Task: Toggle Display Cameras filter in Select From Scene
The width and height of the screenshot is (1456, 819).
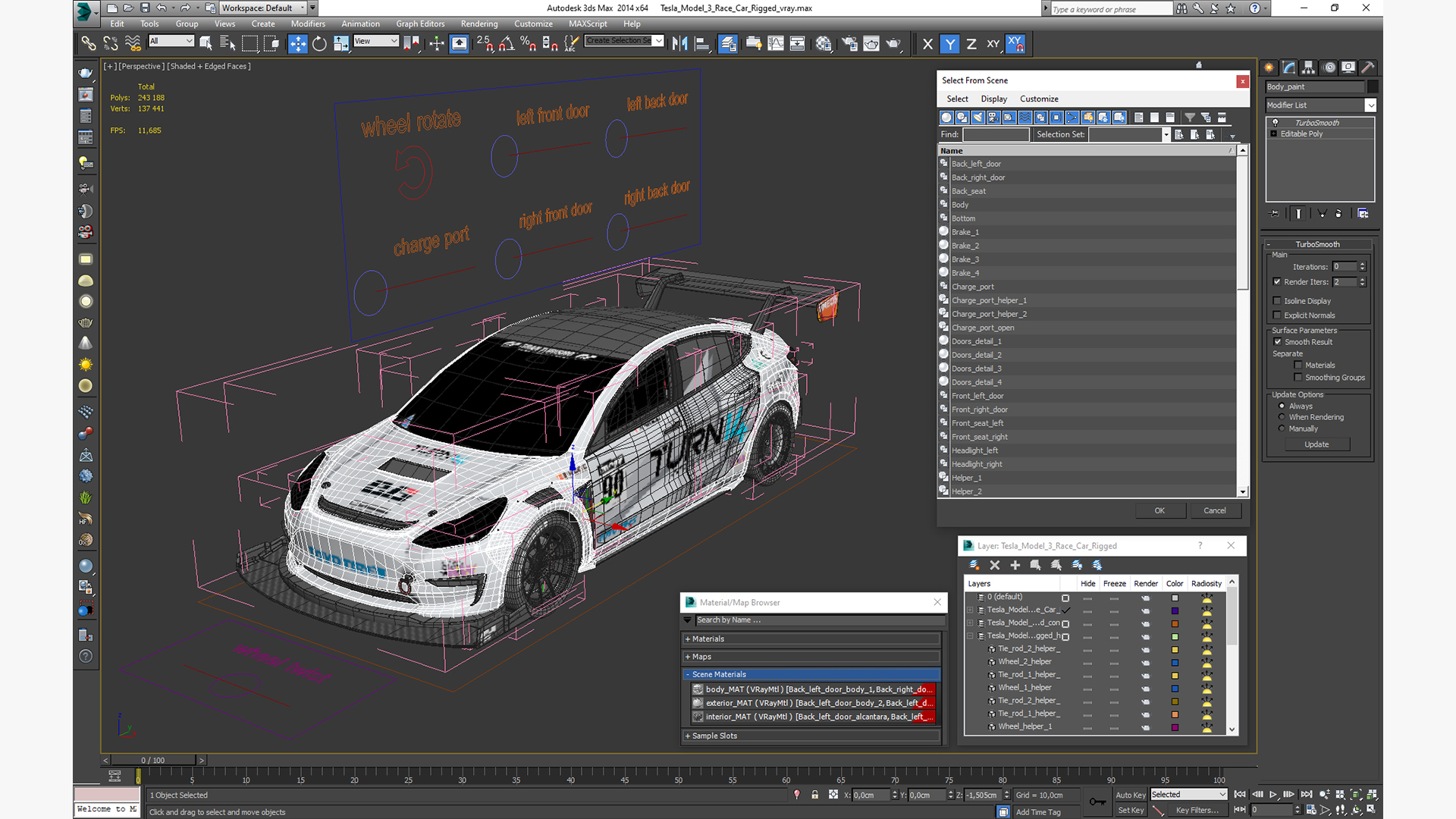Action: coord(993,118)
